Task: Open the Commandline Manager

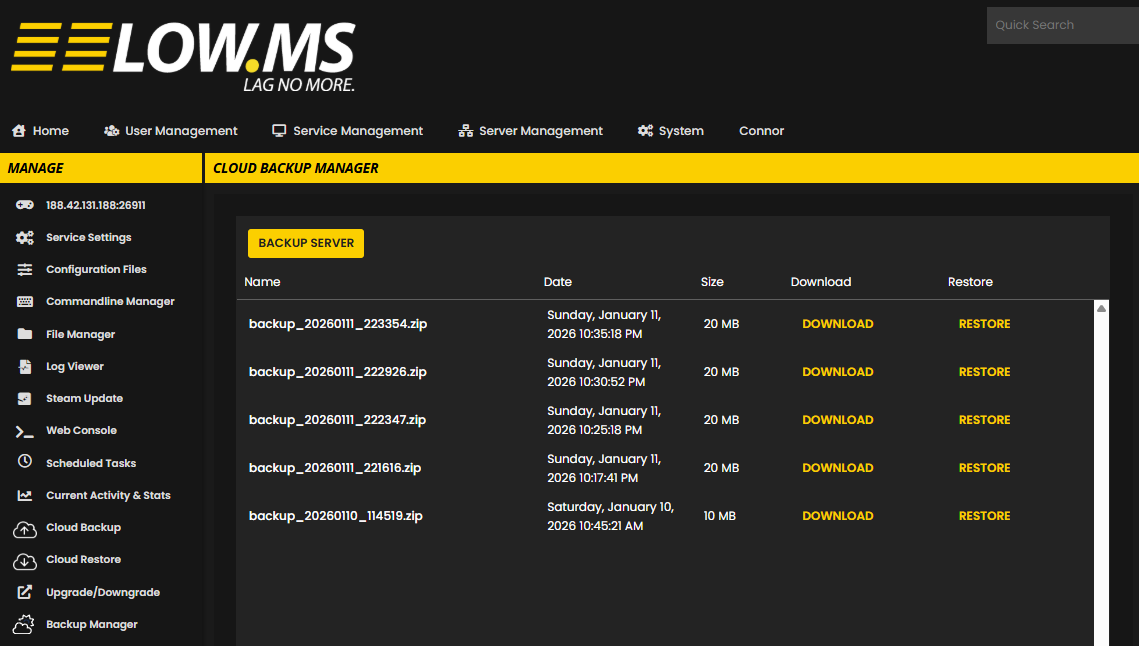Action: (109, 301)
